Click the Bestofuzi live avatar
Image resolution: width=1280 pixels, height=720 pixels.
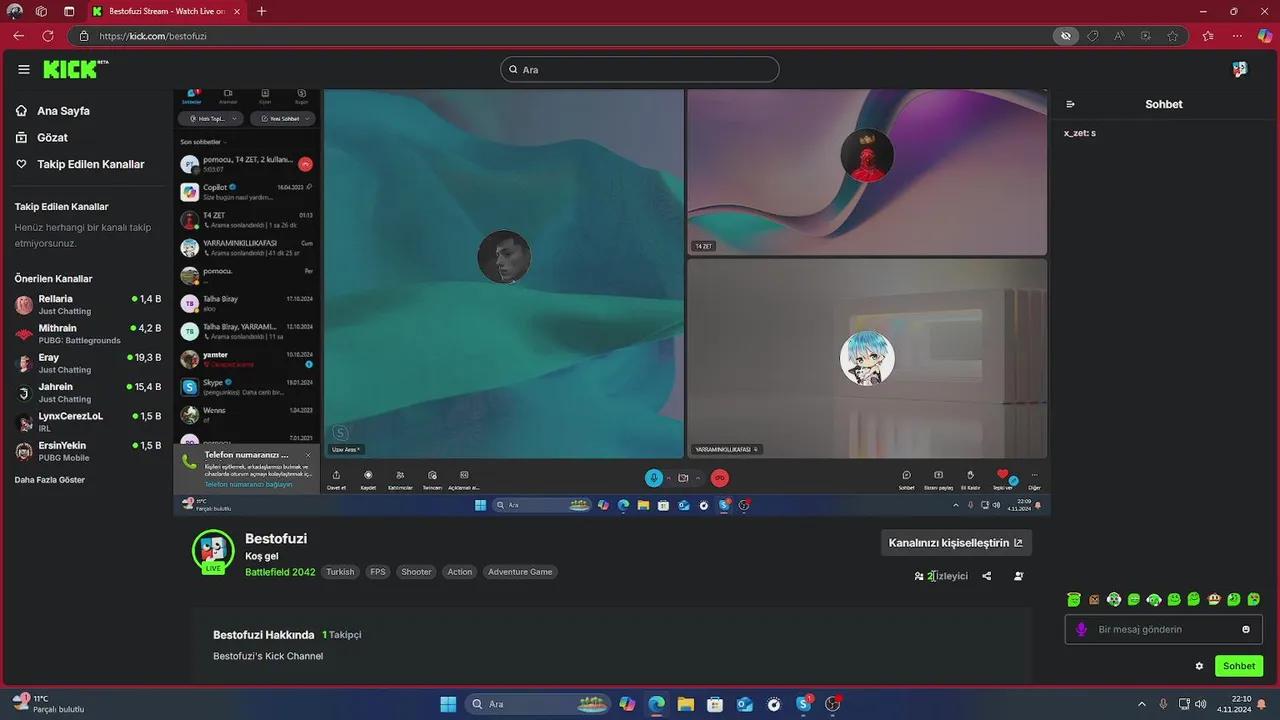coord(213,551)
